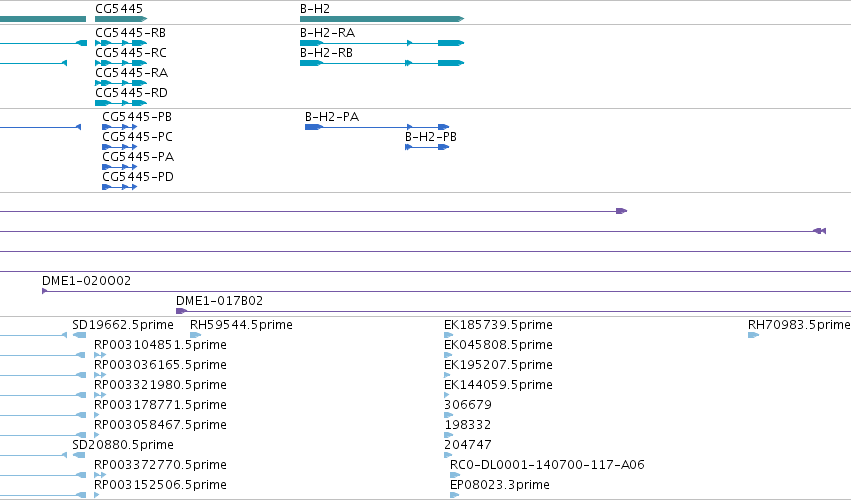The height and width of the screenshot is (500, 851).
Task: Click the CG5445 gene name label
Action: pyautogui.click(x=119, y=9)
